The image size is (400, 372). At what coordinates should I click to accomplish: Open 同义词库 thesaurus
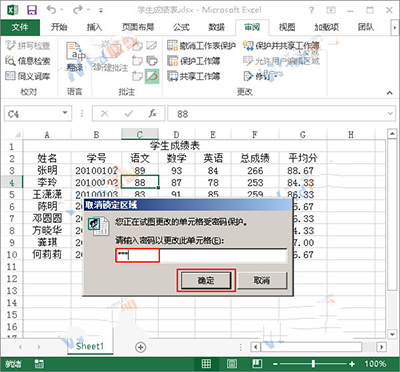click(28, 76)
